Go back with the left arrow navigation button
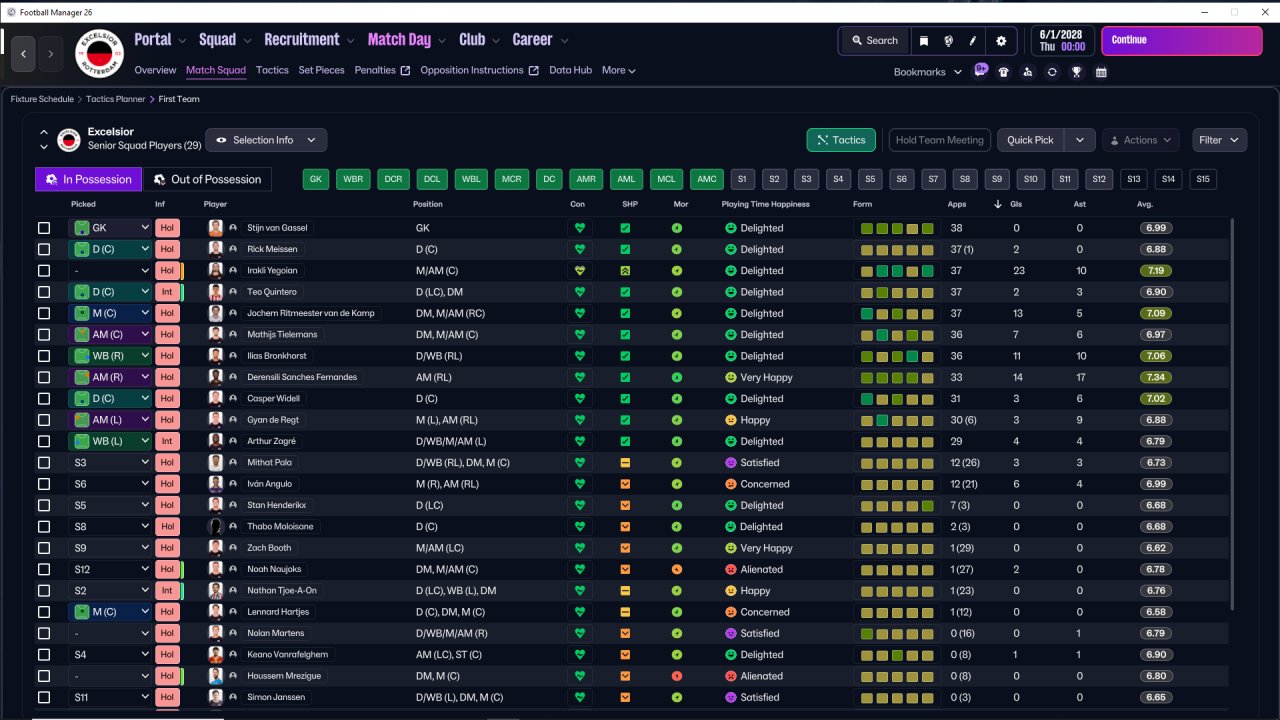Screen dimensions: 1280x720 pos(25,53)
